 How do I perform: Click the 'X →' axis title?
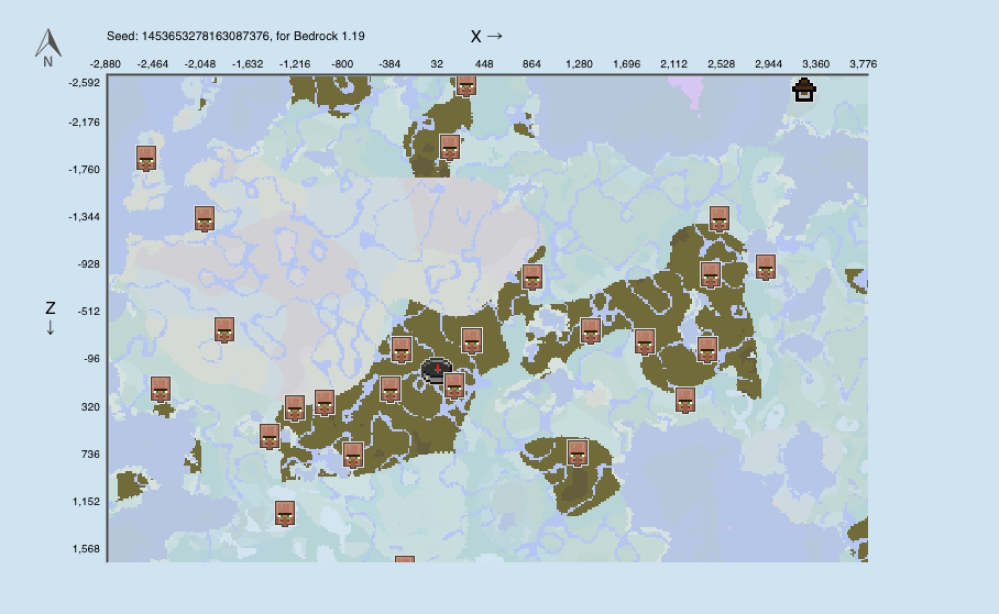tap(487, 36)
